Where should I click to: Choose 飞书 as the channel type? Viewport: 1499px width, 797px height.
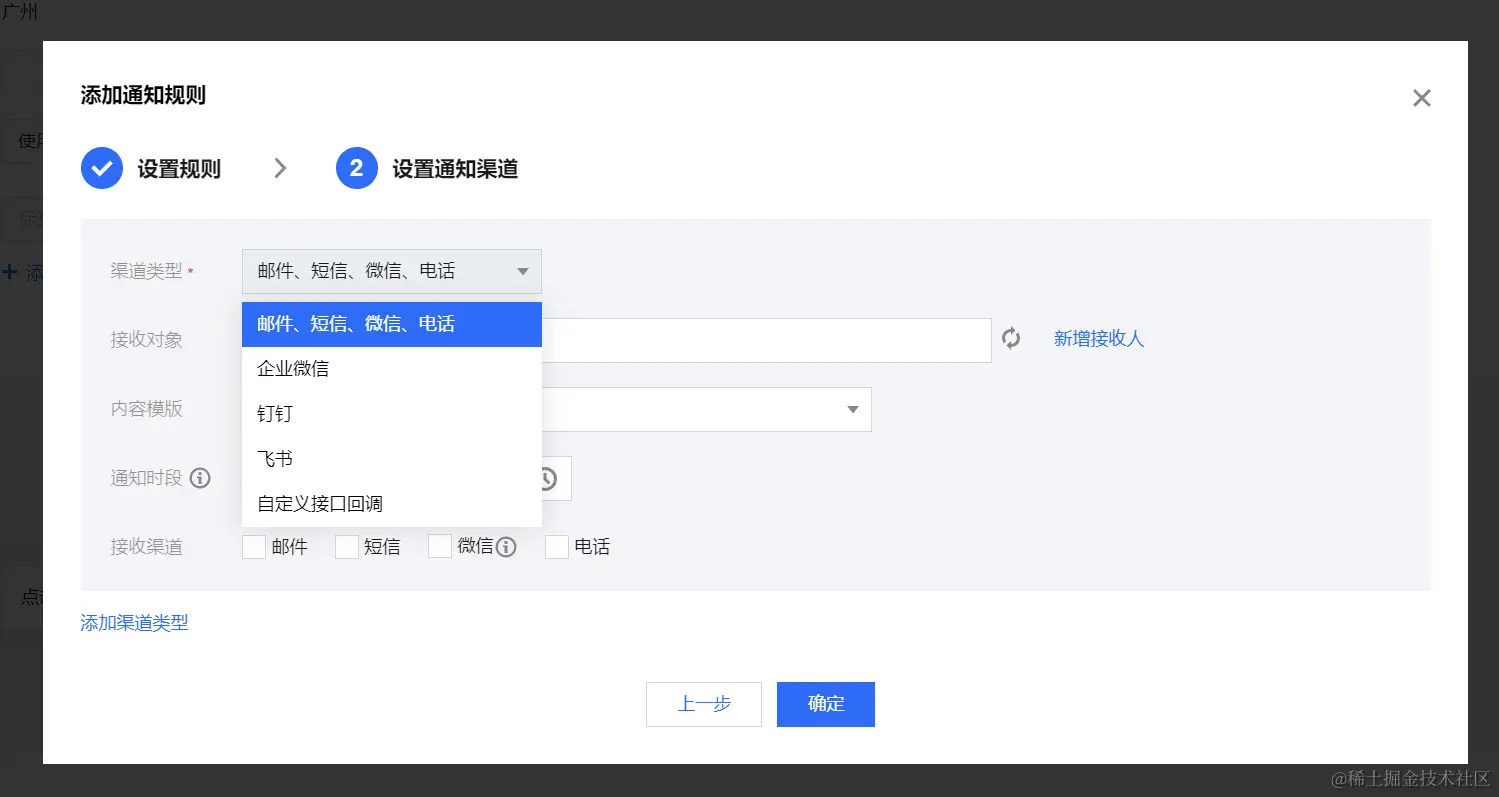pyautogui.click(x=274, y=458)
